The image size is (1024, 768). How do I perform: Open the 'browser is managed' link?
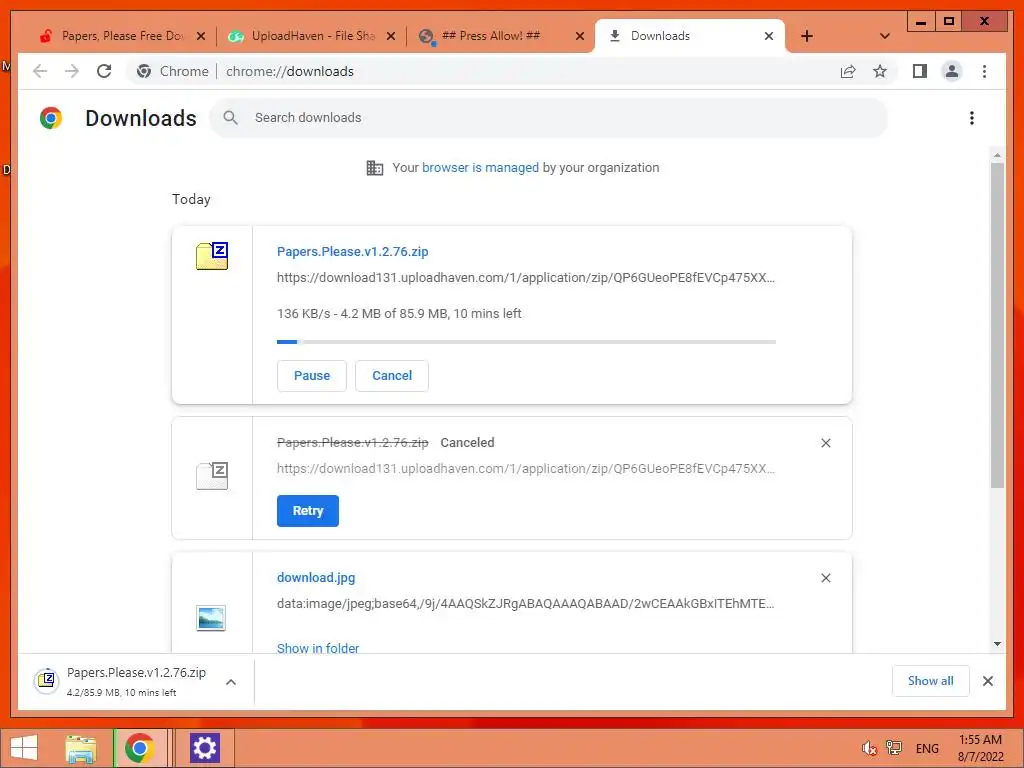[x=480, y=167]
